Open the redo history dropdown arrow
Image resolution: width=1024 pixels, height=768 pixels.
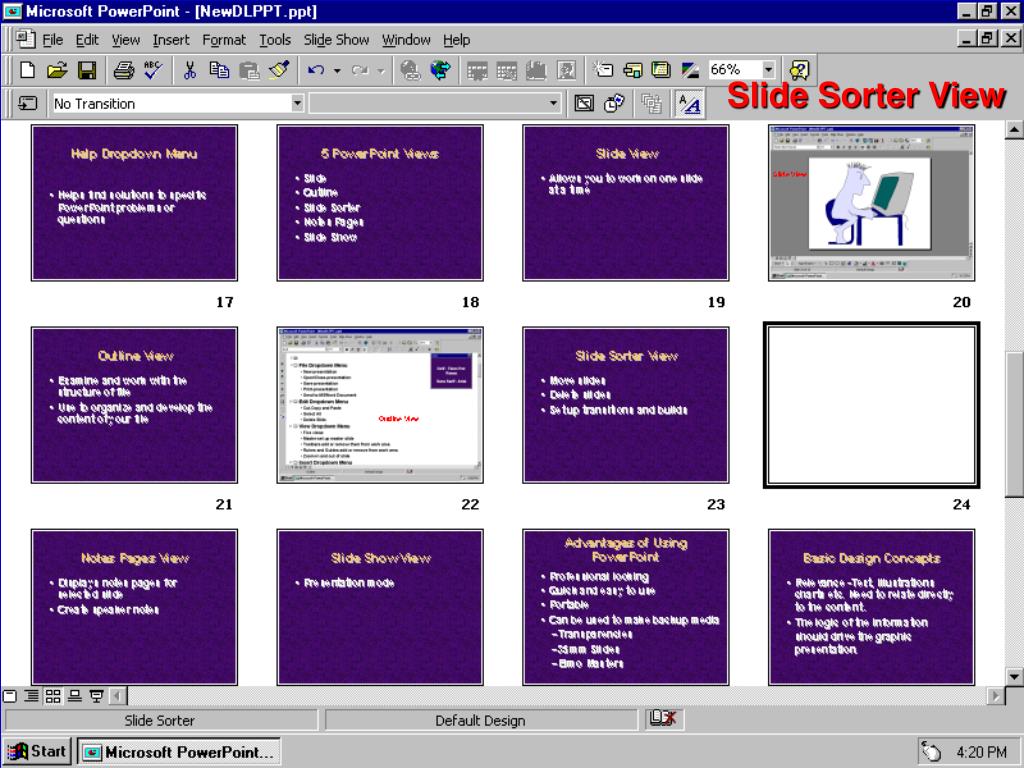point(381,70)
